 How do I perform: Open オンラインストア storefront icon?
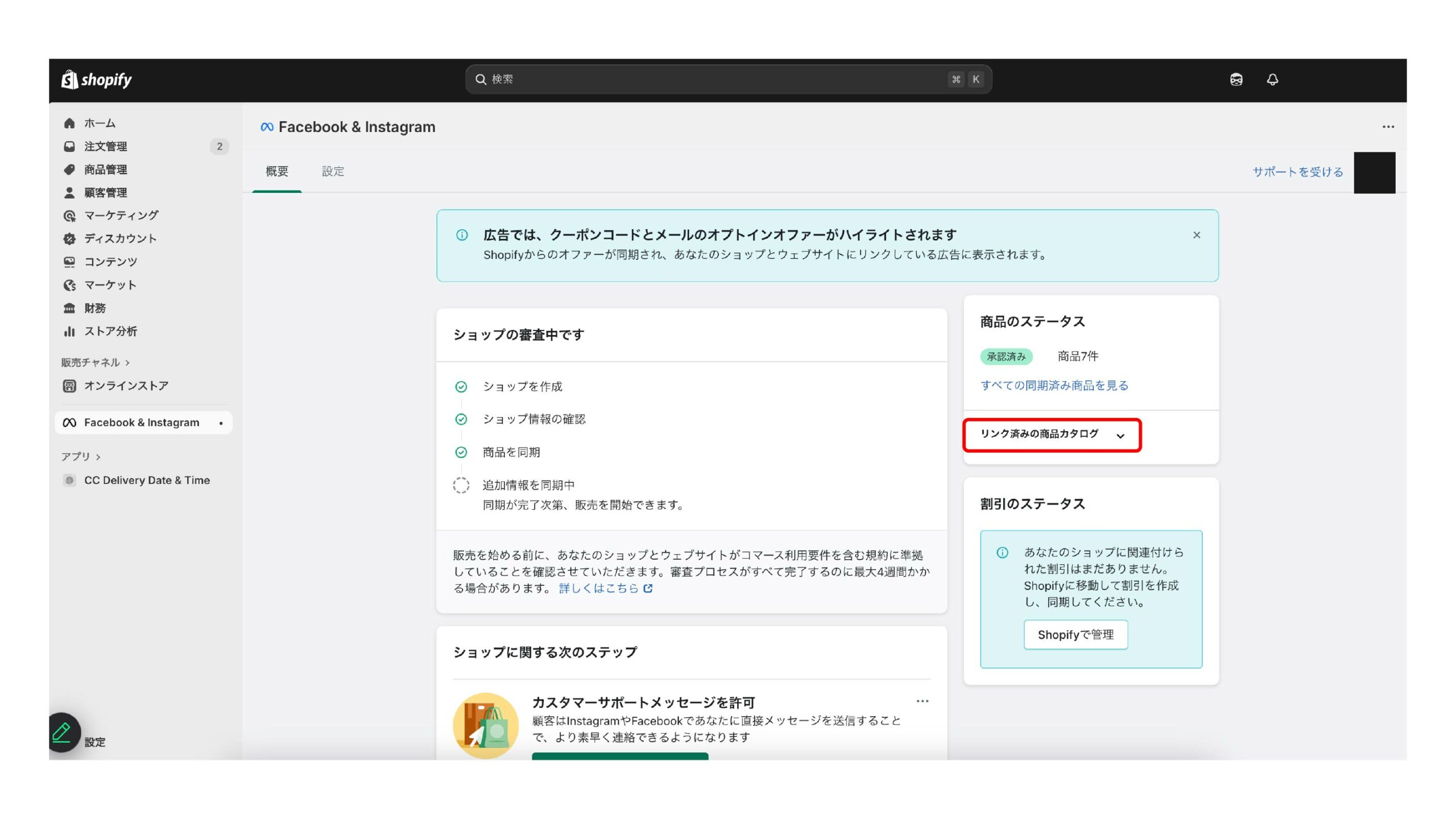tap(69, 386)
